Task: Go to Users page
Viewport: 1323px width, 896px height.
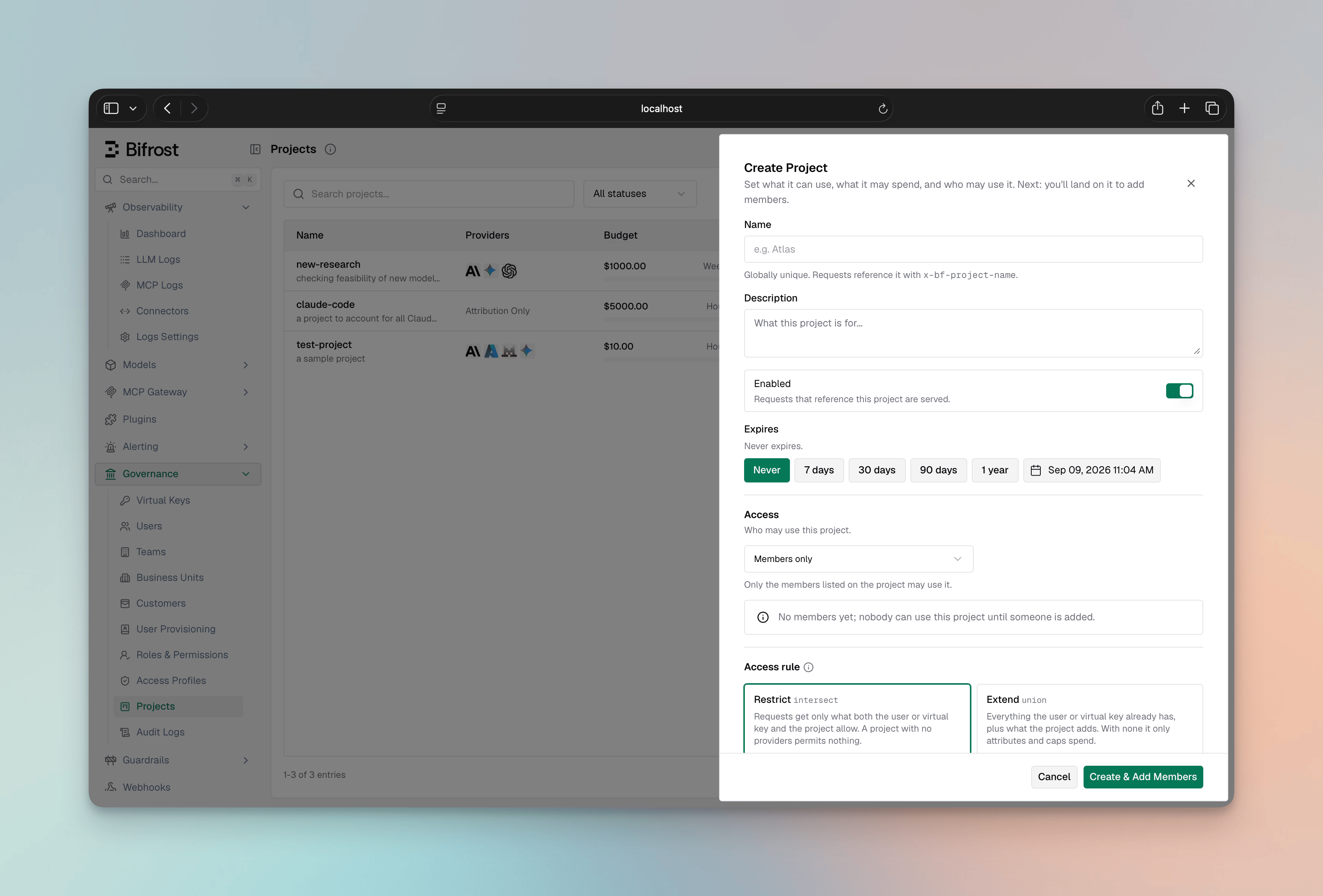Action: click(149, 526)
